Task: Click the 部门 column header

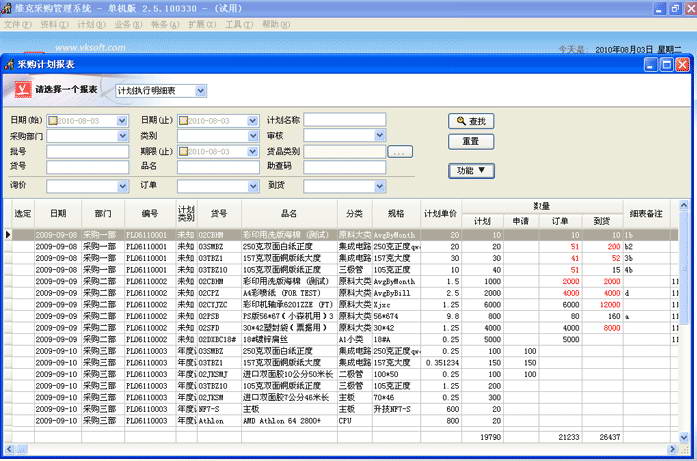Action: pyautogui.click(x=103, y=214)
